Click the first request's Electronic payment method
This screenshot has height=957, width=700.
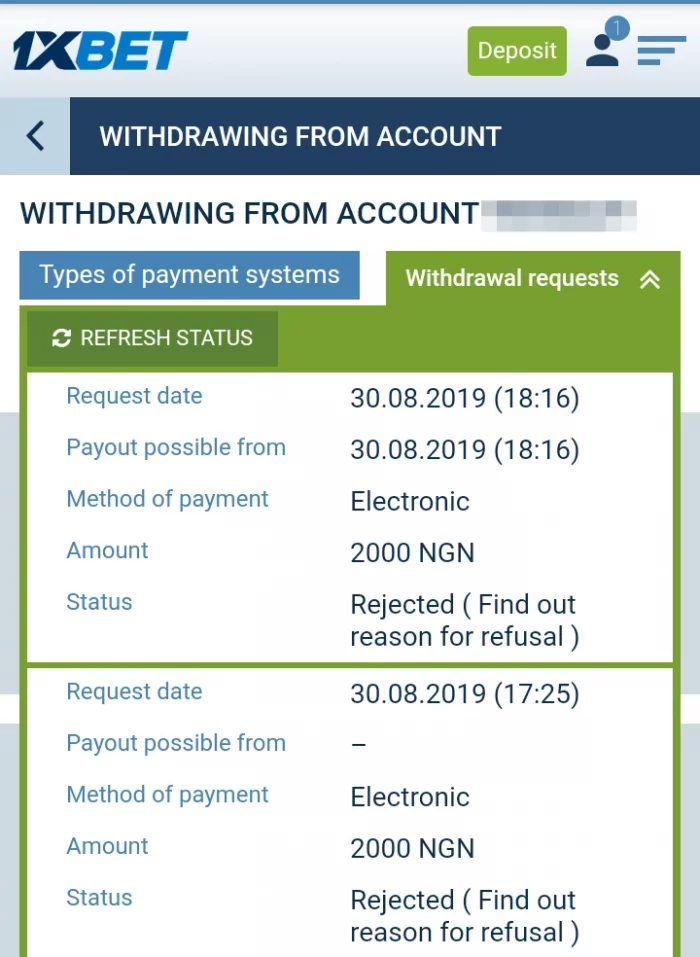coord(410,502)
